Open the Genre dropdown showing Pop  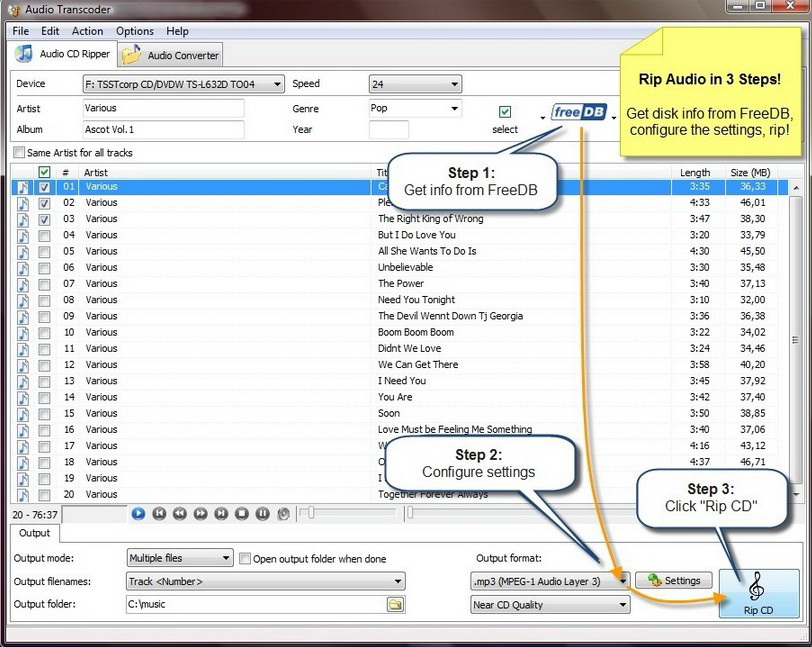coord(415,108)
